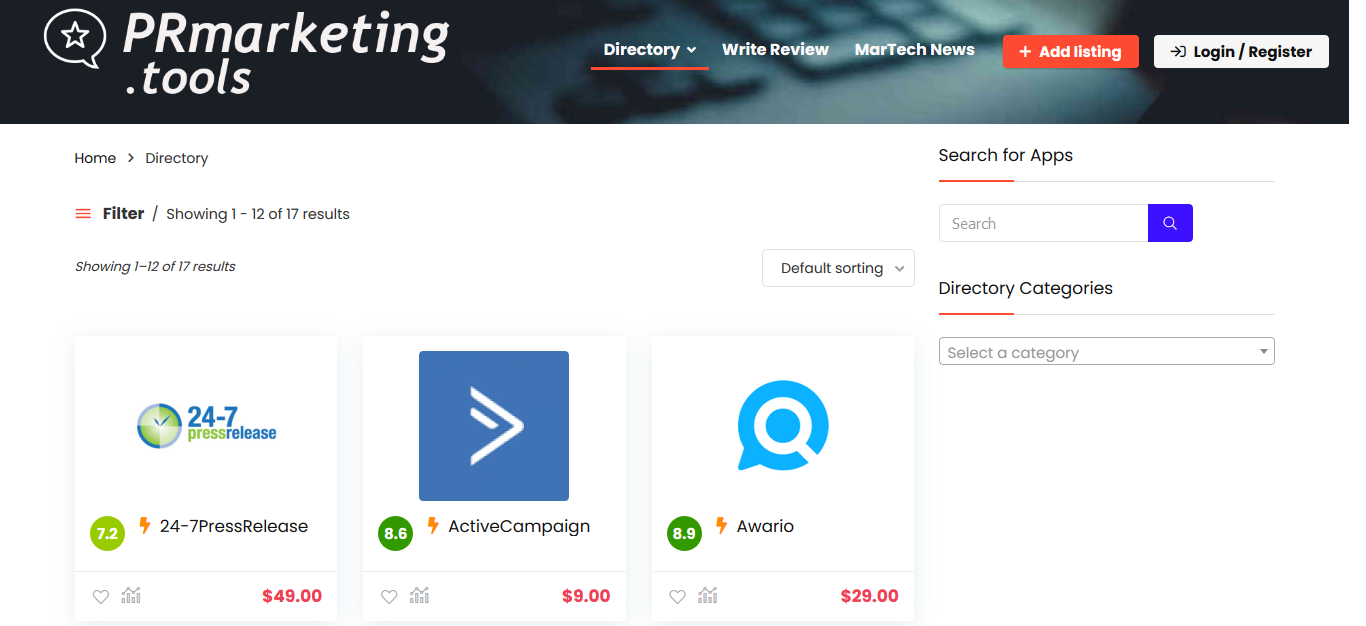Viewport: 1366px width, 626px height.
Task: Click compare chart icon for Awario
Action: coord(708,595)
